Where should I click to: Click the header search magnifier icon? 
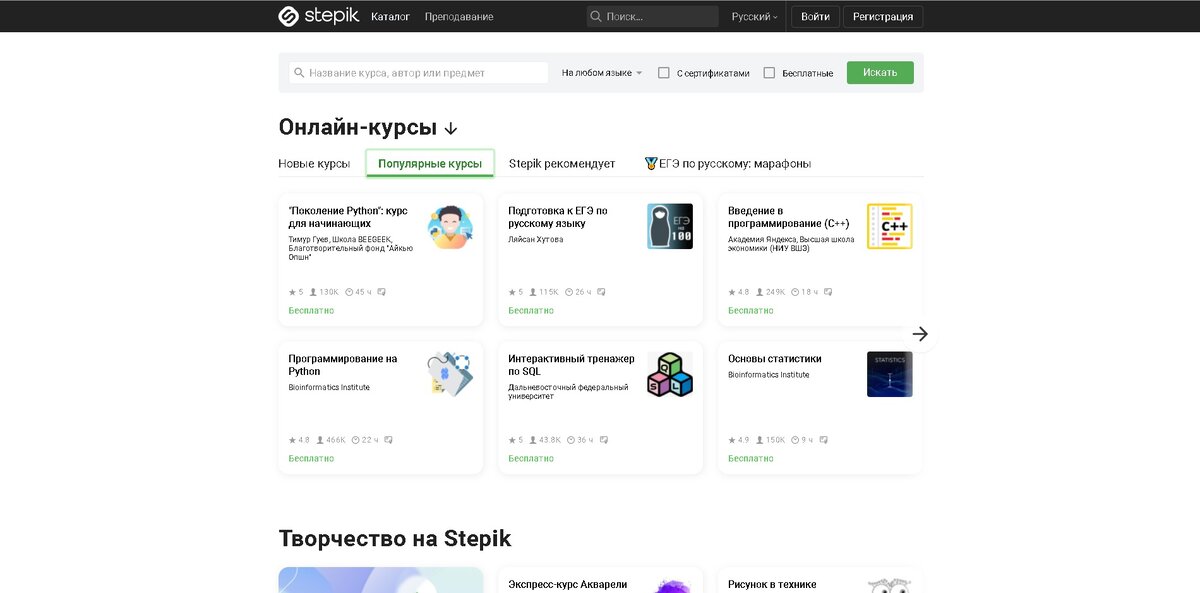coord(596,17)
